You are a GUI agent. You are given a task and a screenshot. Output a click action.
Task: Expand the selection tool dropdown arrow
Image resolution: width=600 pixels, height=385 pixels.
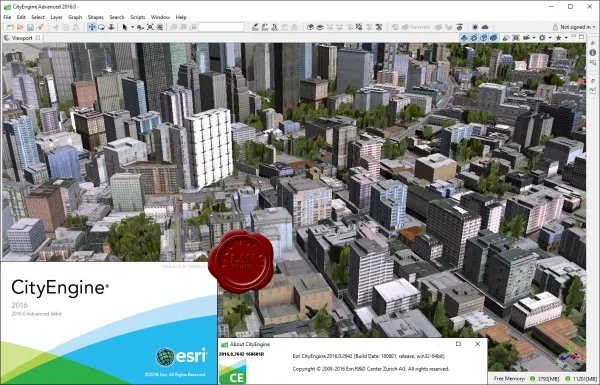[x=132, y=27]
